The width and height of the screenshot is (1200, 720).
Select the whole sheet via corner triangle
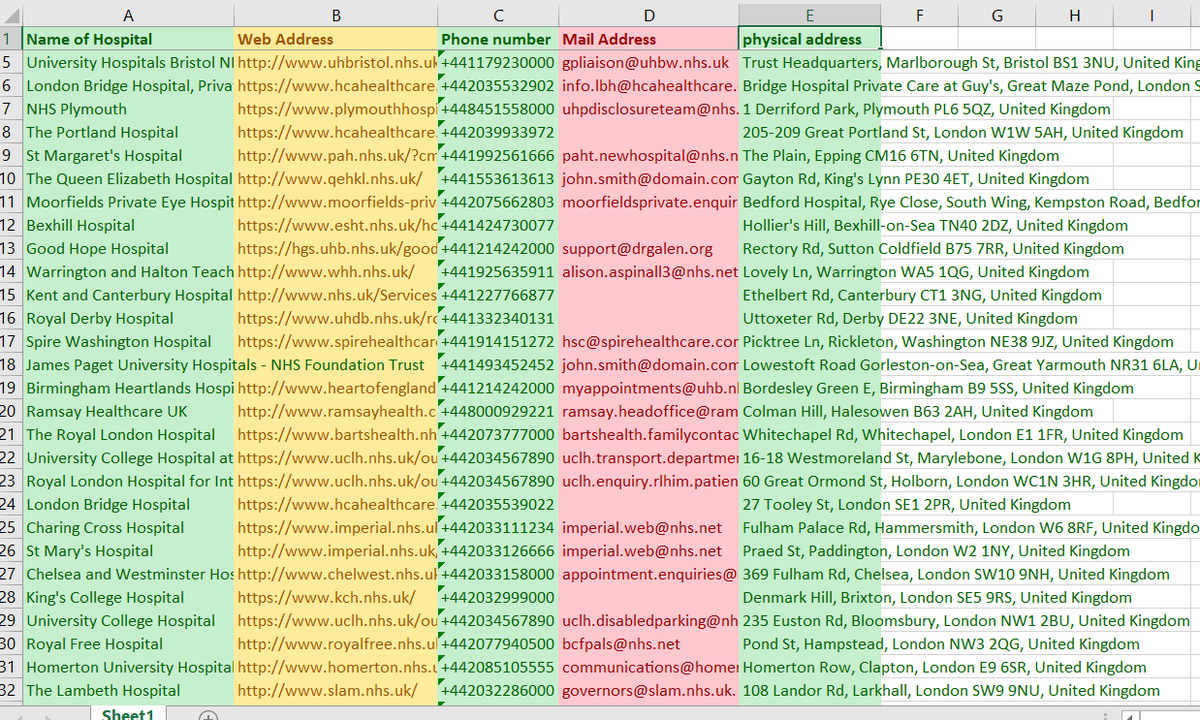tap(10, 15)
